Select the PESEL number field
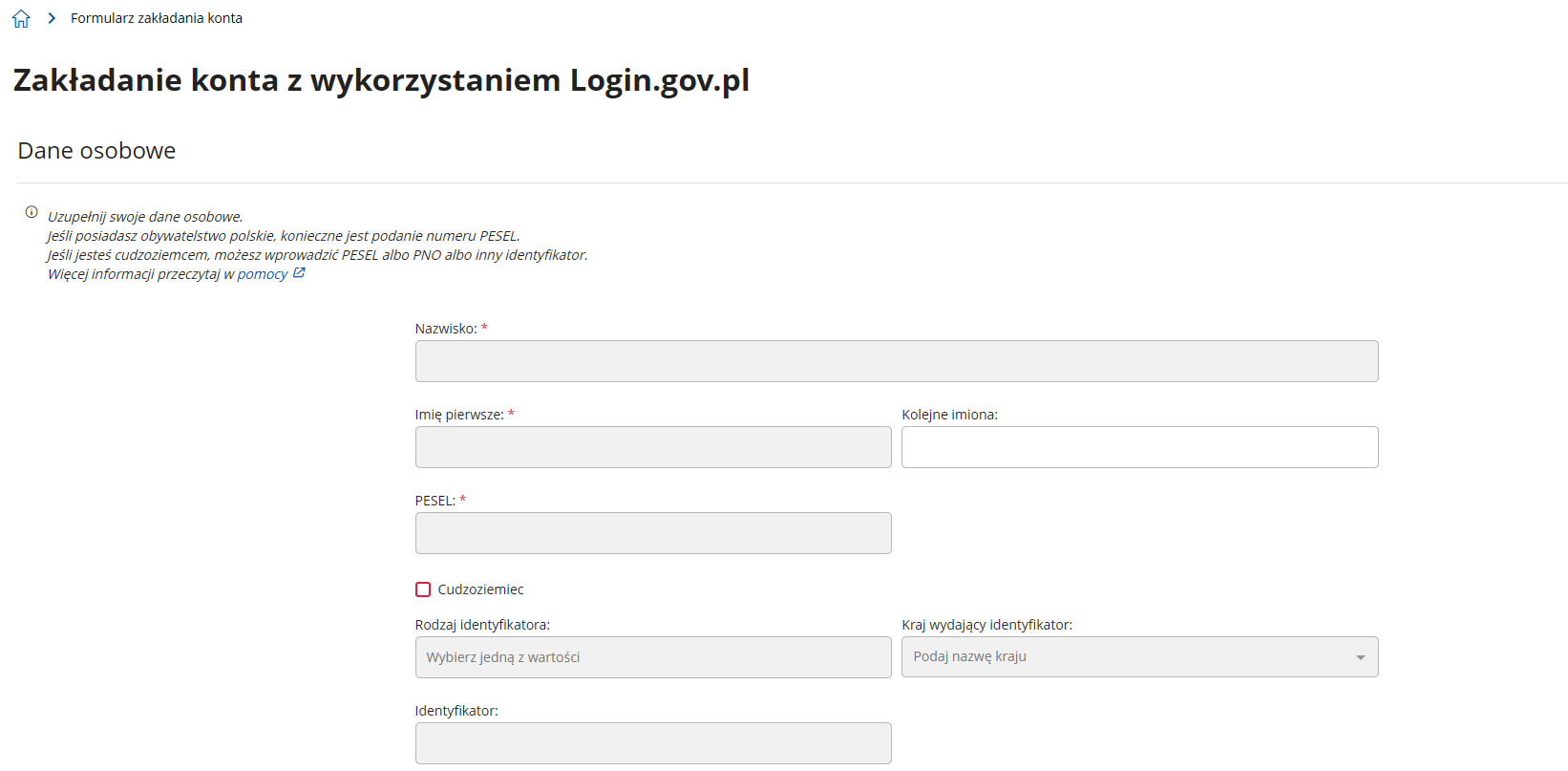This screenshot has width=1568, height=771. 653,533
